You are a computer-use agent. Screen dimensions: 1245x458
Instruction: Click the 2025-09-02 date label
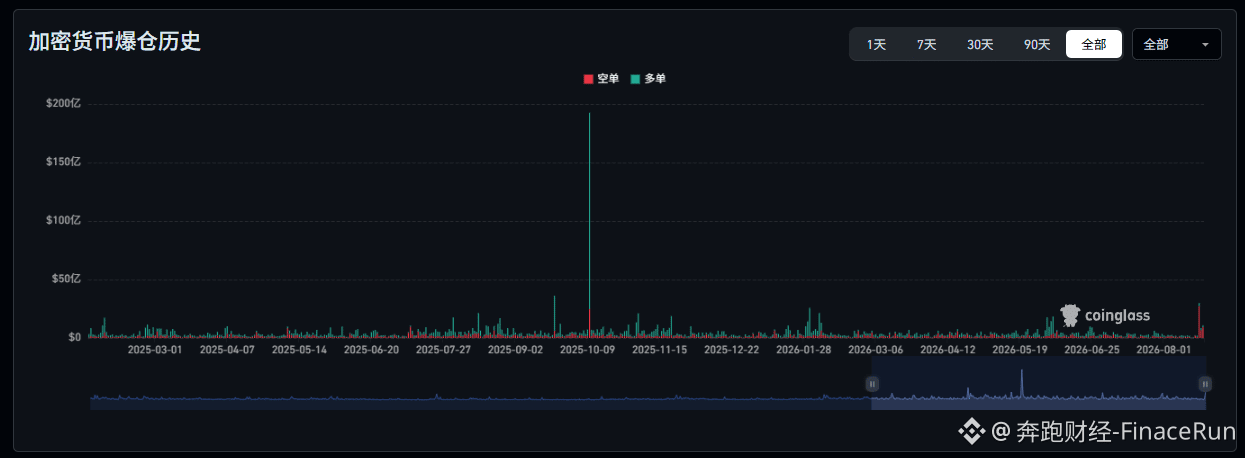point(515,350)
